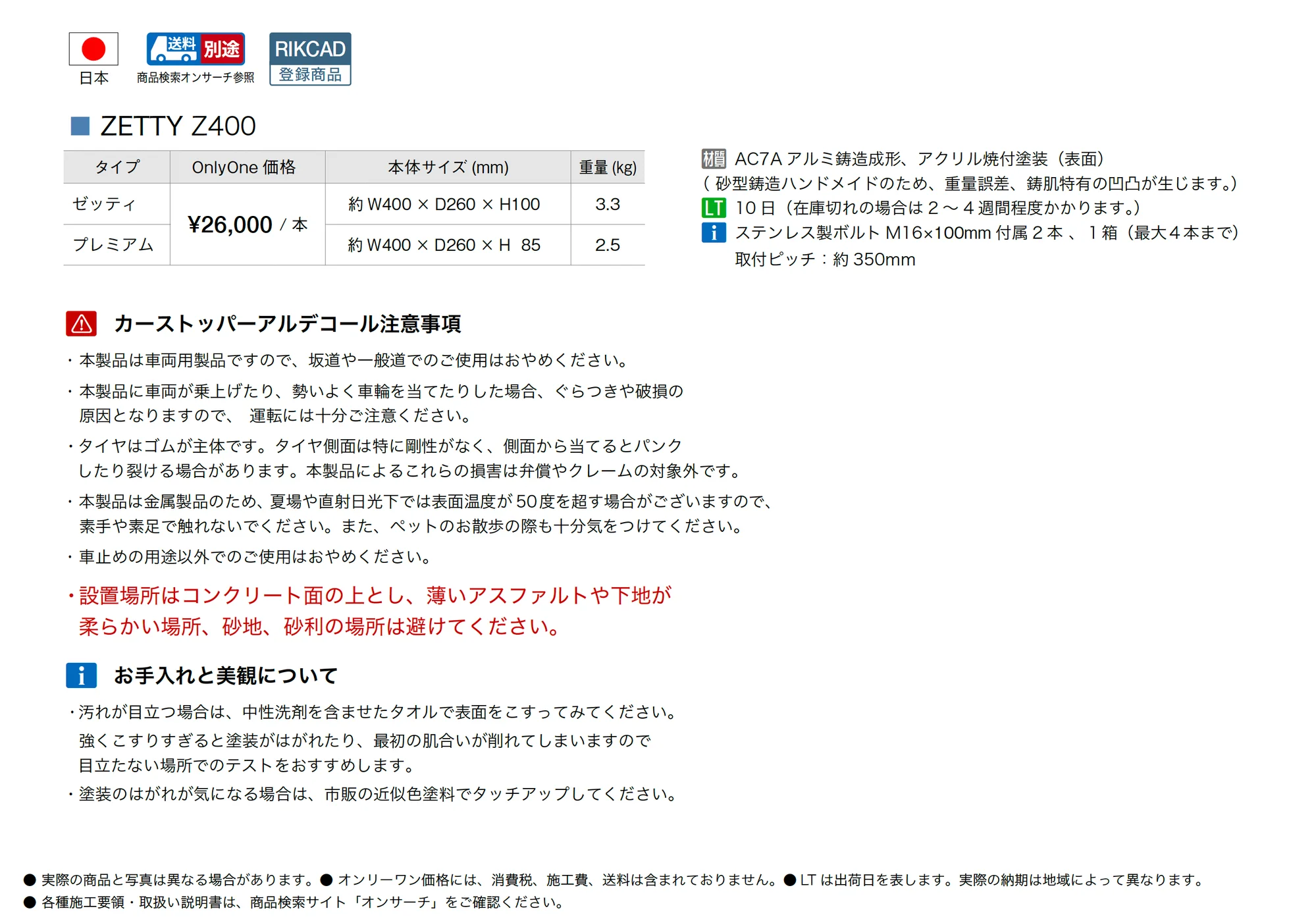Select the ゼッティ type row
This screenshot has height=921, width=1316.
[354, 204]
